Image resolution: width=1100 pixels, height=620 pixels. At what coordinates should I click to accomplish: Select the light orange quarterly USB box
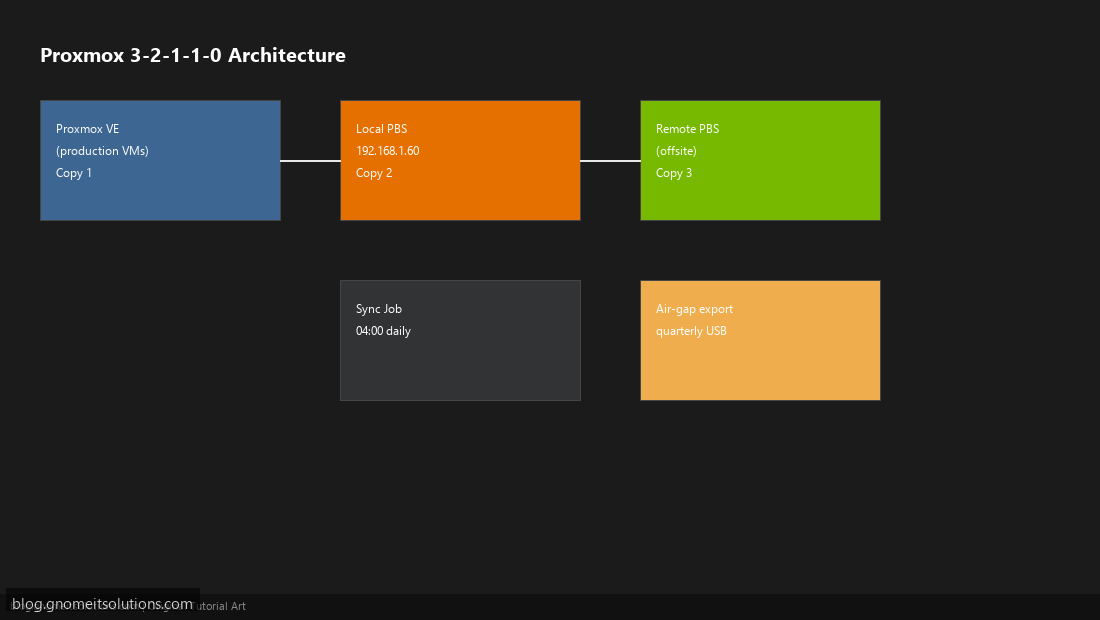pos(760,341)
